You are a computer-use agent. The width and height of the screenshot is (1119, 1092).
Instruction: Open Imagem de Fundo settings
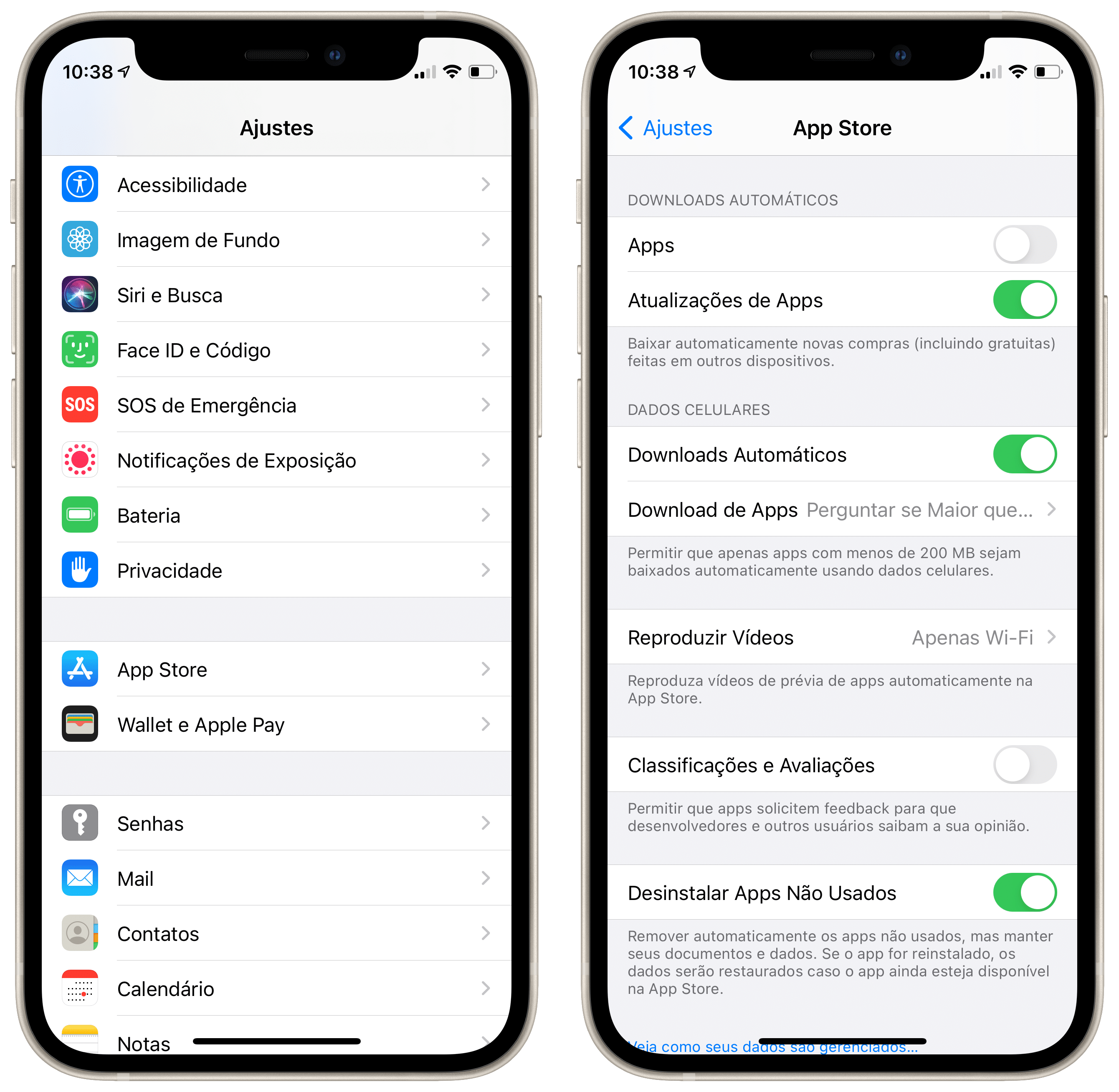tap(281, 239)
